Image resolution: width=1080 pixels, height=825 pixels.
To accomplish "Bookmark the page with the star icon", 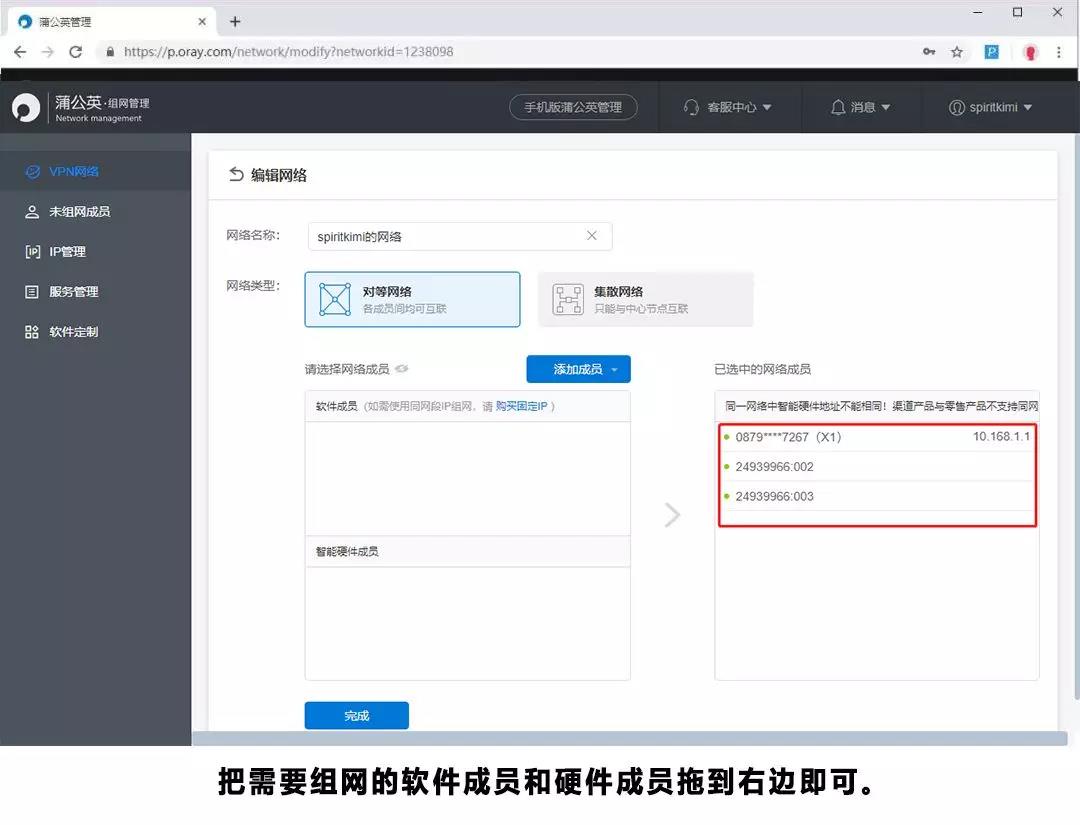I will click(x=957, y=52).
